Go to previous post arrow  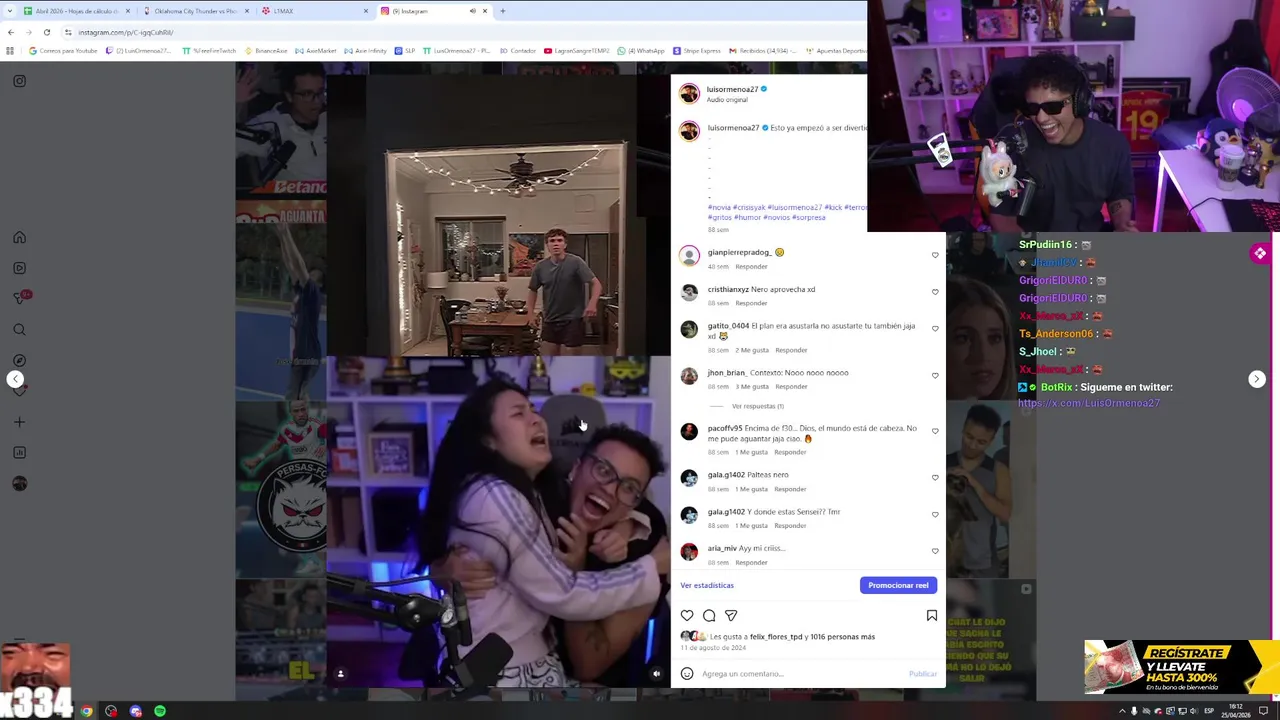point(15,379)
